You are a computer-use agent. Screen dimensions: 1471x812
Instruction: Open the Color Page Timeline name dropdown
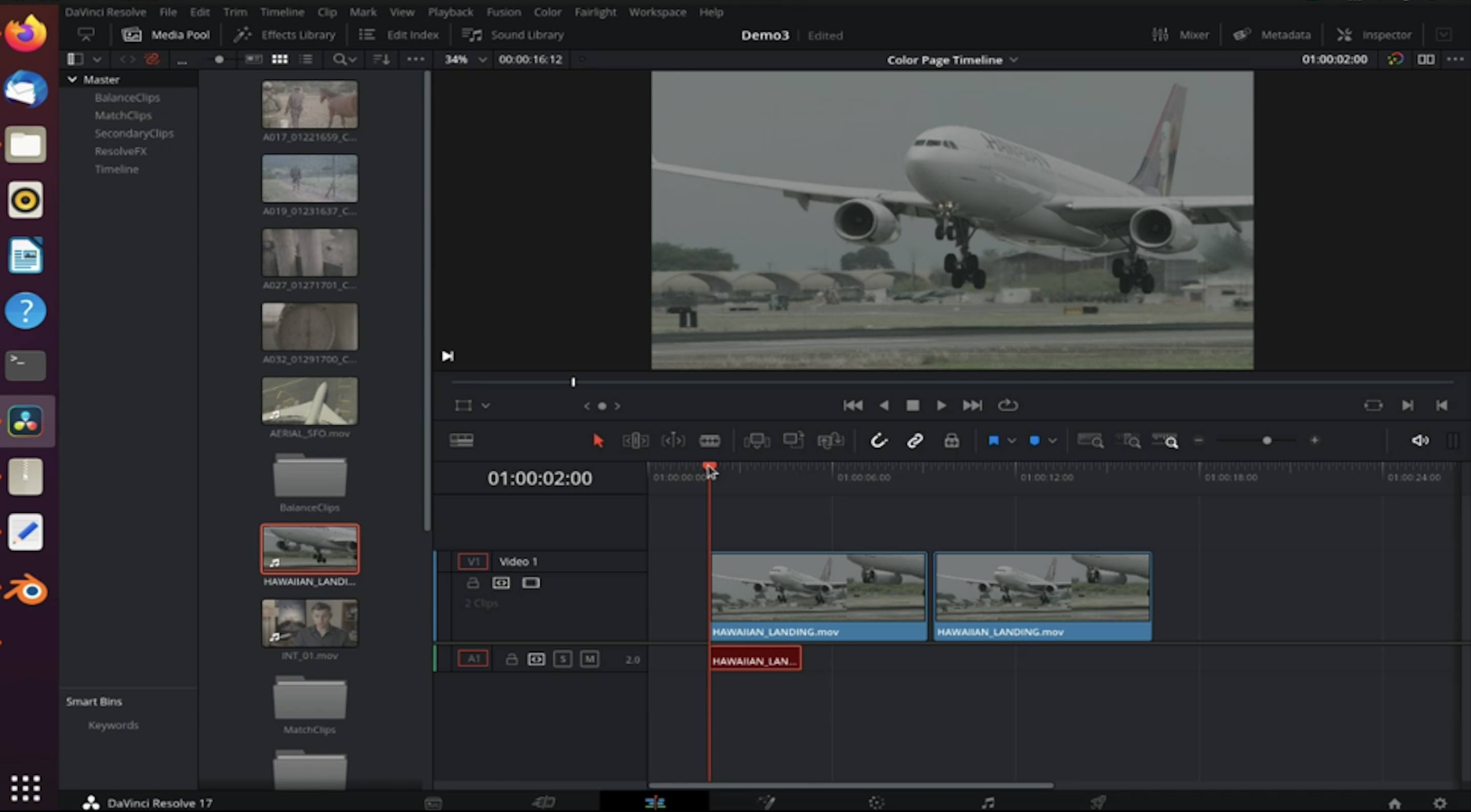tap(1014, 60)
